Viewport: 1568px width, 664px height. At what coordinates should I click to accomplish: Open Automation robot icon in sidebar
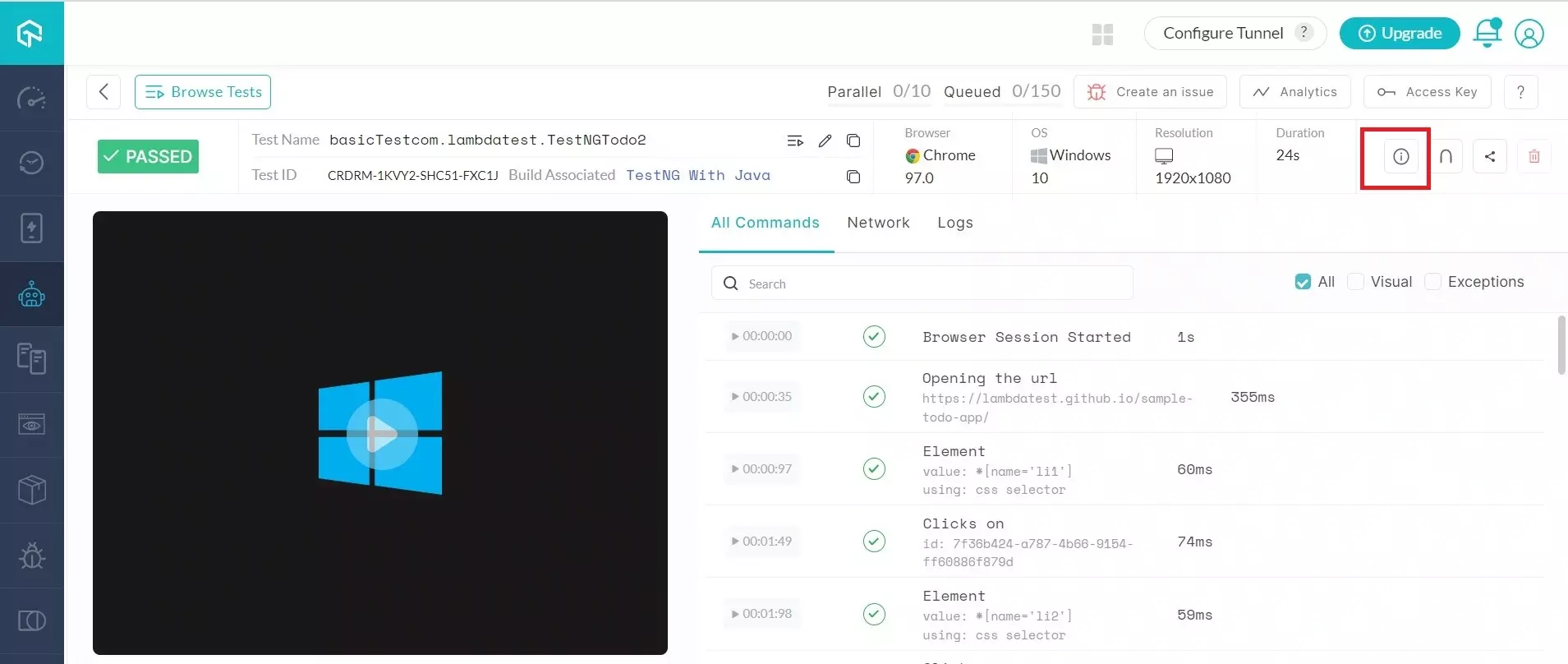(31, 294)
